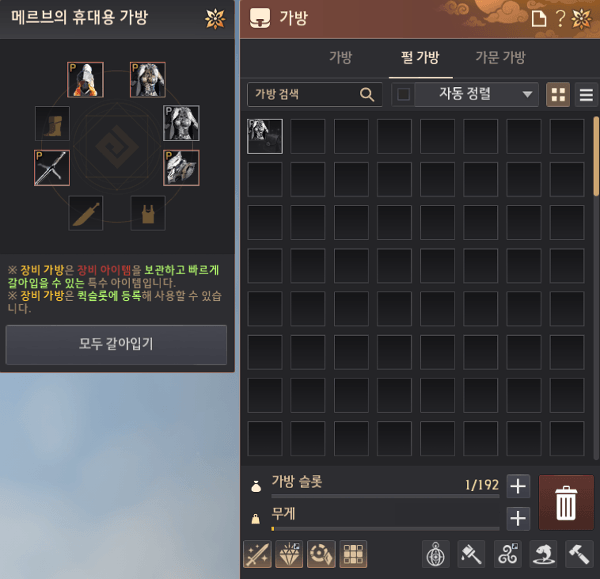
Task: Switch to list view layout
Action: (x=586, y=95)
